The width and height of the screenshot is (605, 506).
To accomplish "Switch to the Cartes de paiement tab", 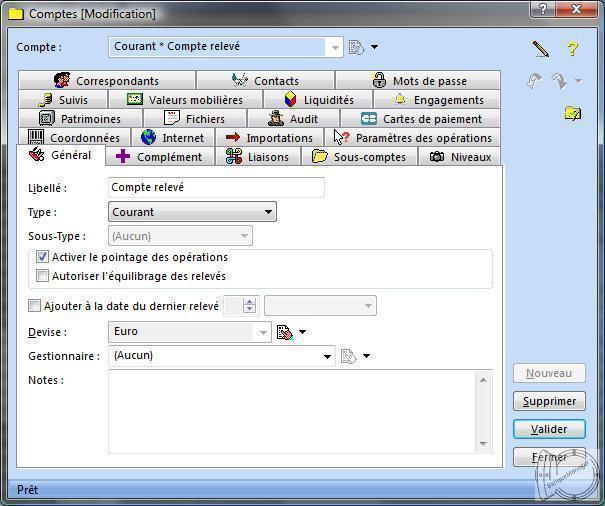I will (421, 119).
